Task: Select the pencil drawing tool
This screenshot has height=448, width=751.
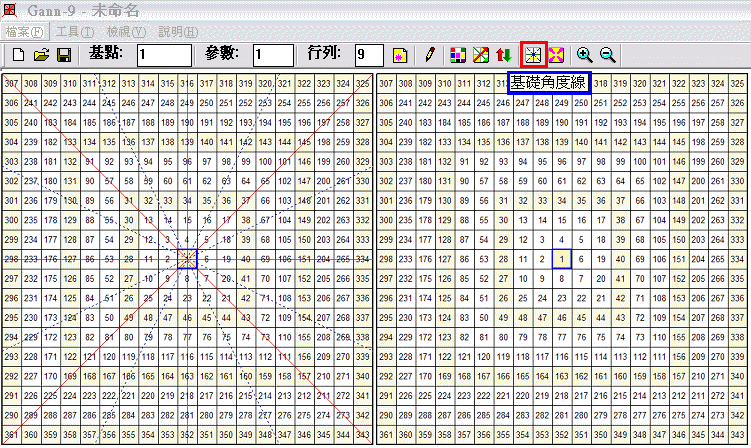Action: click(430, 55)
